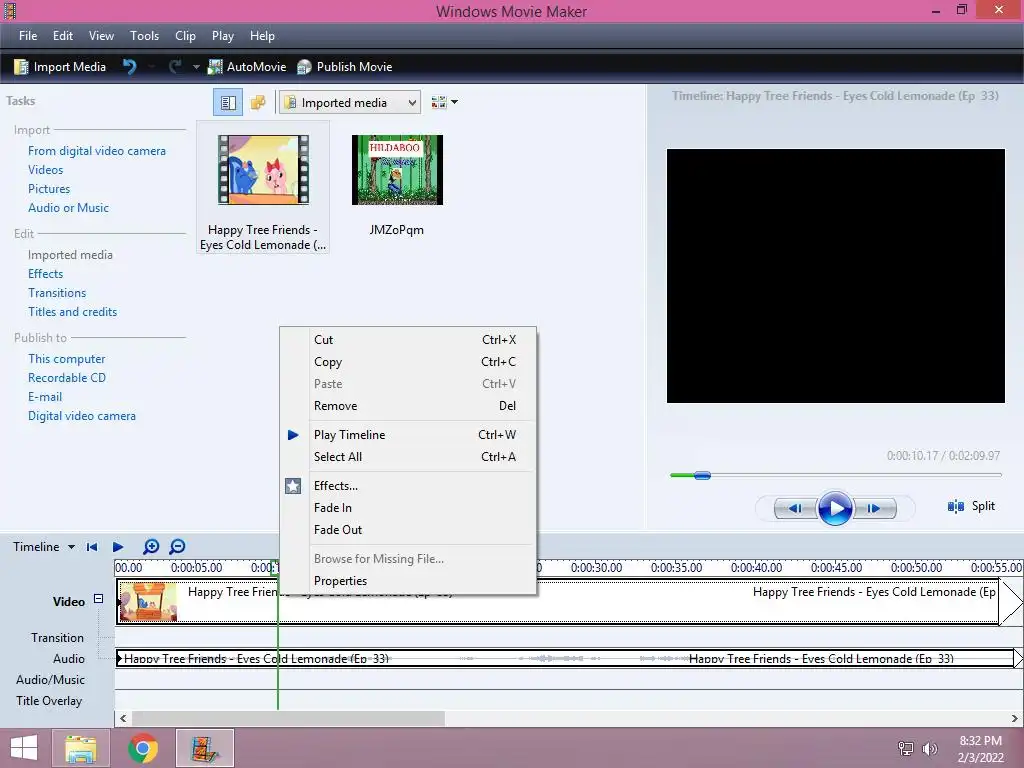
Task: Toggle the Tasks pane view button
Action: tap(228, 103)
